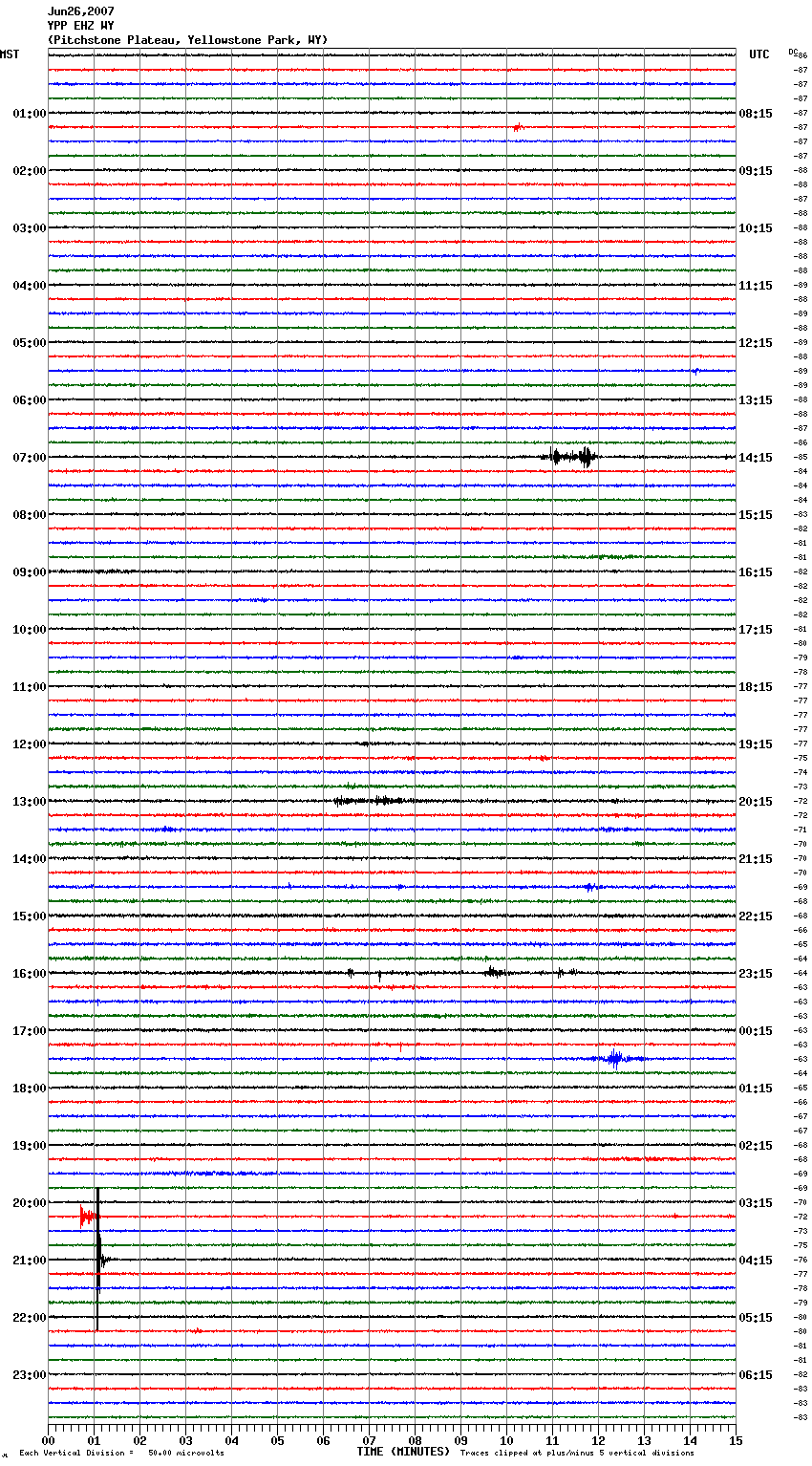Click the 18:15 UTC time label
The image size is (812, 1466).
756,687
